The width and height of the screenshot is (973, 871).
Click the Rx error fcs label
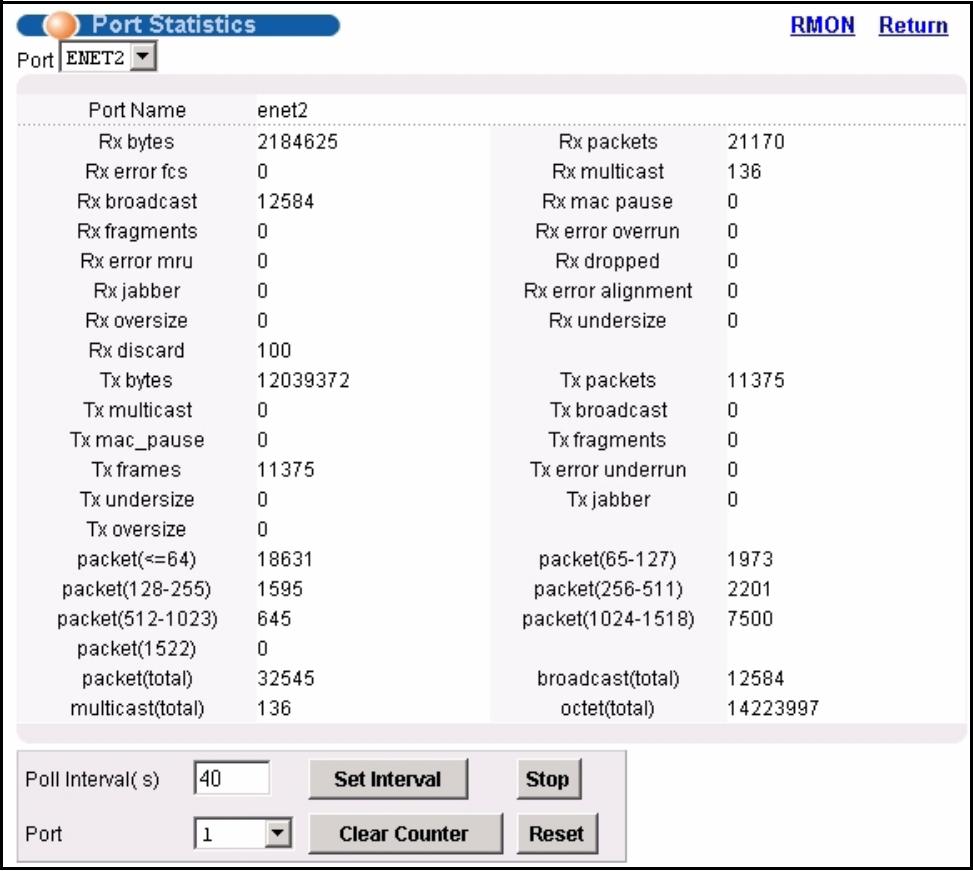[x=137, y=171]
